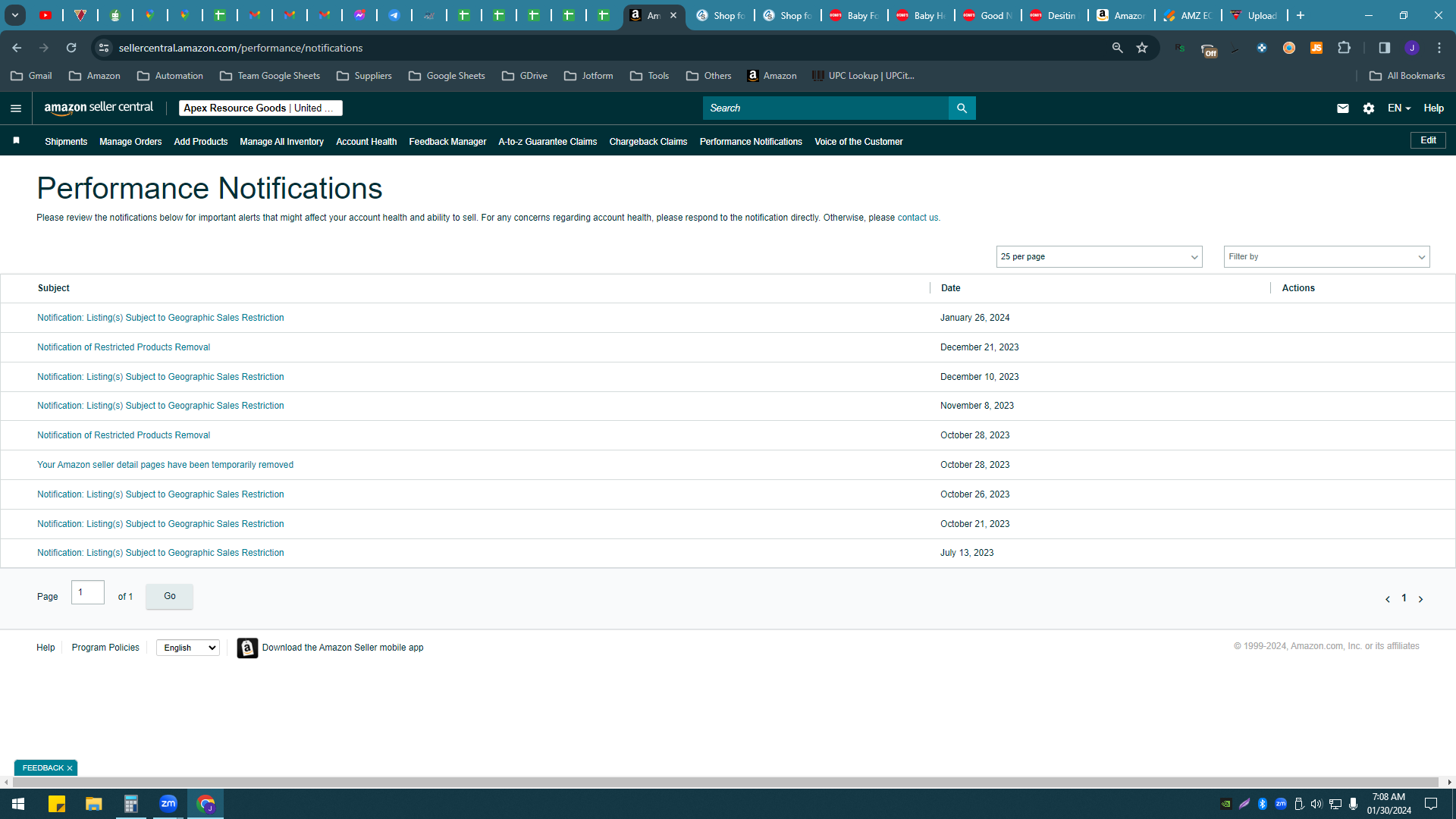Open a new browser tab
This screenshot has height=819, width=1456.
click(1301, 15)
